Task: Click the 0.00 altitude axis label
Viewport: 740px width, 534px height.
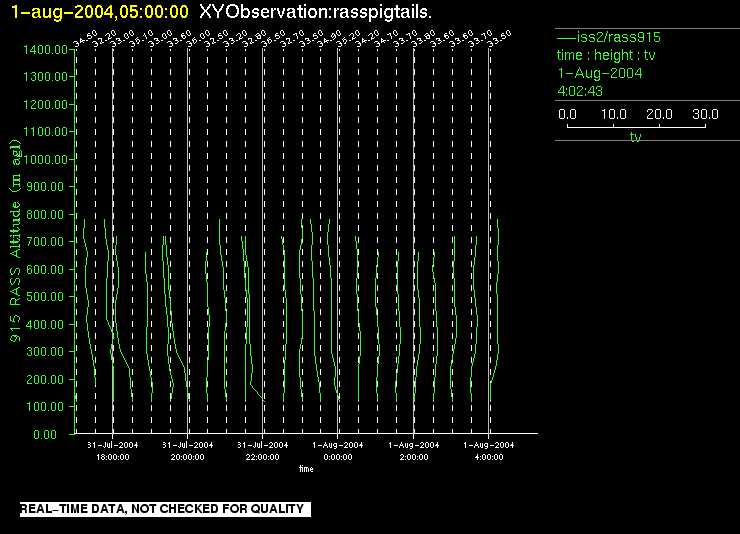Action: coord(45,434)
